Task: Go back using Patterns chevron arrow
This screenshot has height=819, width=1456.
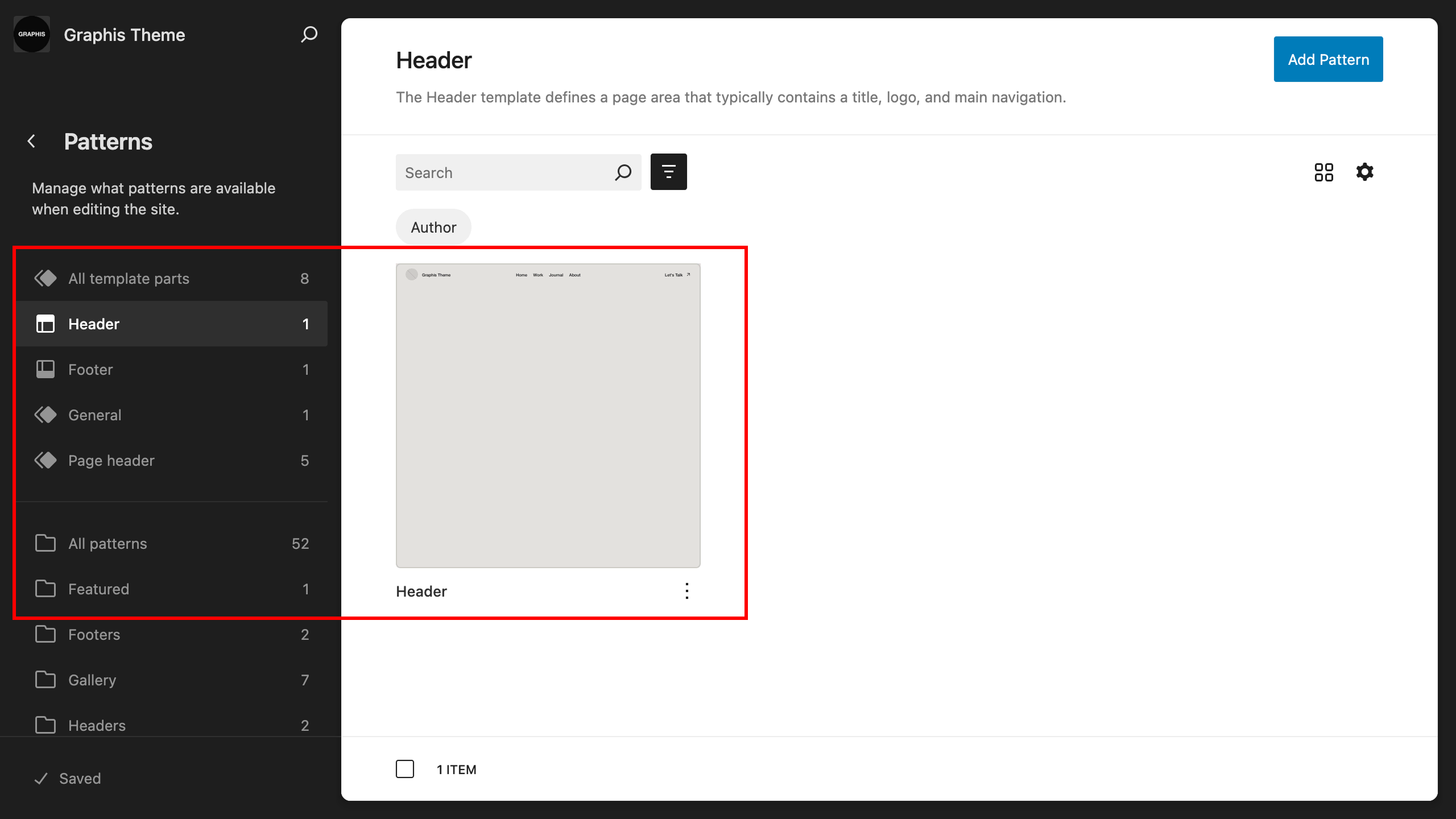Action: [x=32, y=141]
